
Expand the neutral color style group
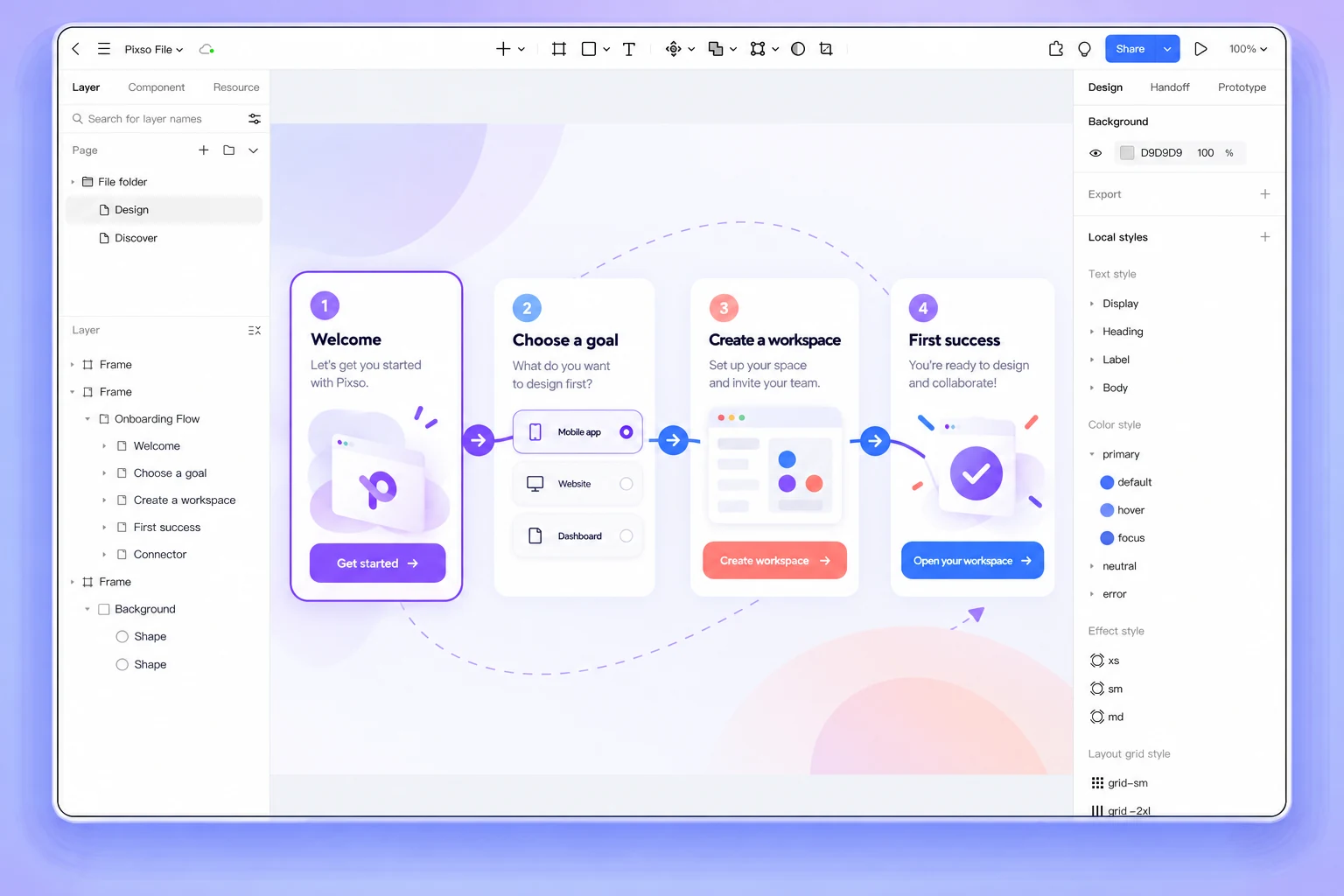(1092, 566)
